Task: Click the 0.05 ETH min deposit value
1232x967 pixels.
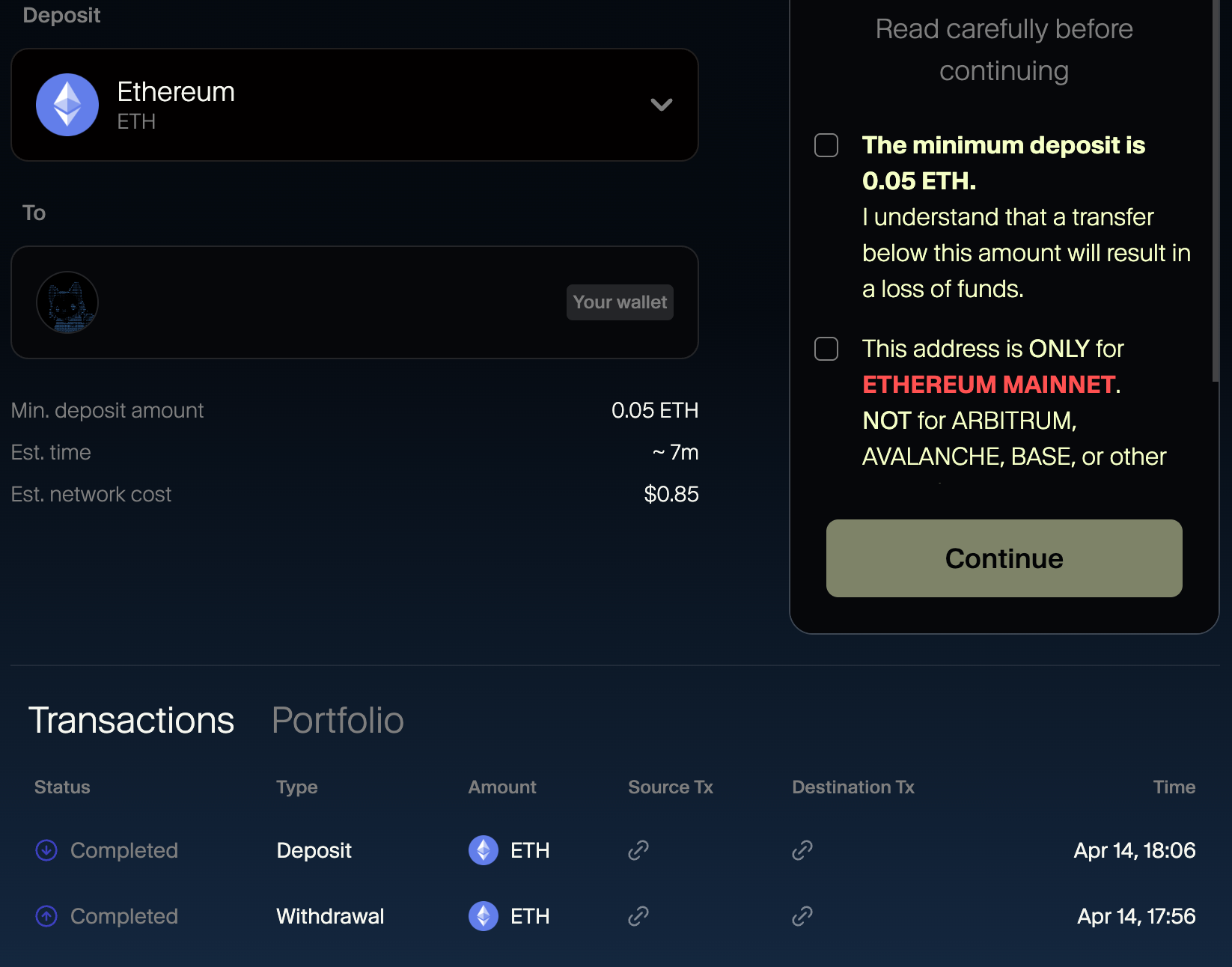Action: coord(655,410)
